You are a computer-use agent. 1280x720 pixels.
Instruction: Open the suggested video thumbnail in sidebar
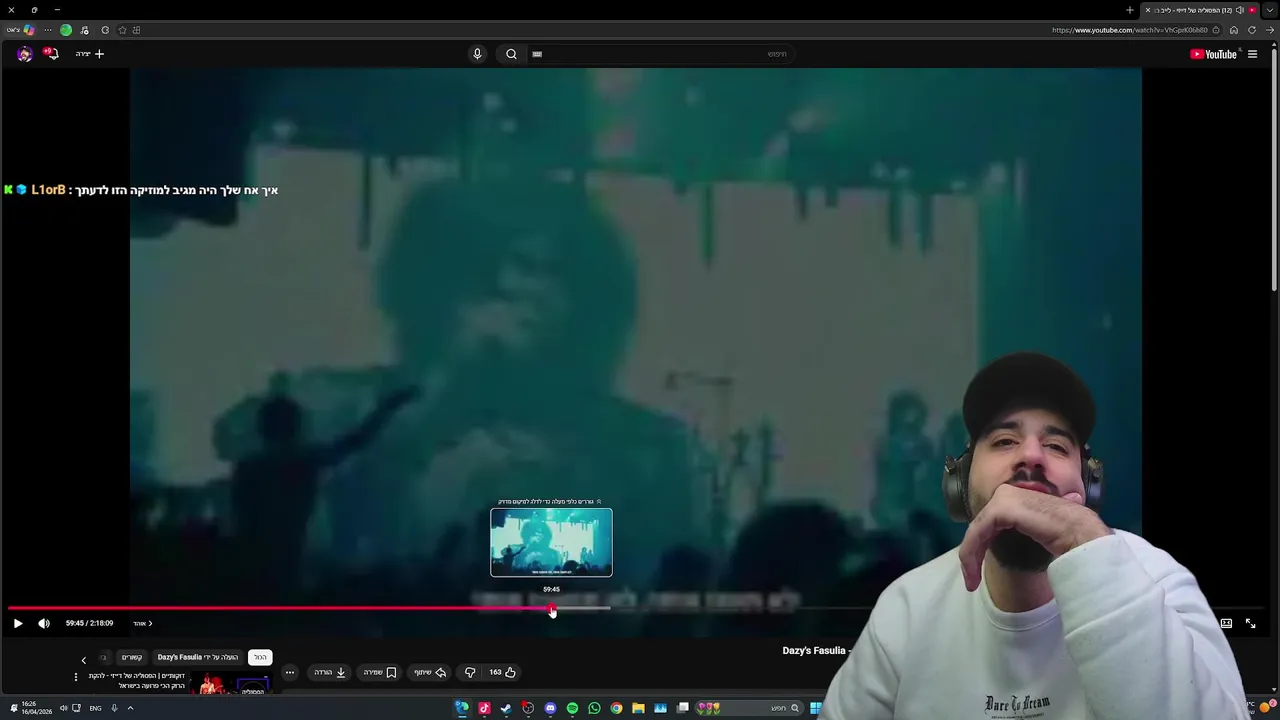(232, 684)
